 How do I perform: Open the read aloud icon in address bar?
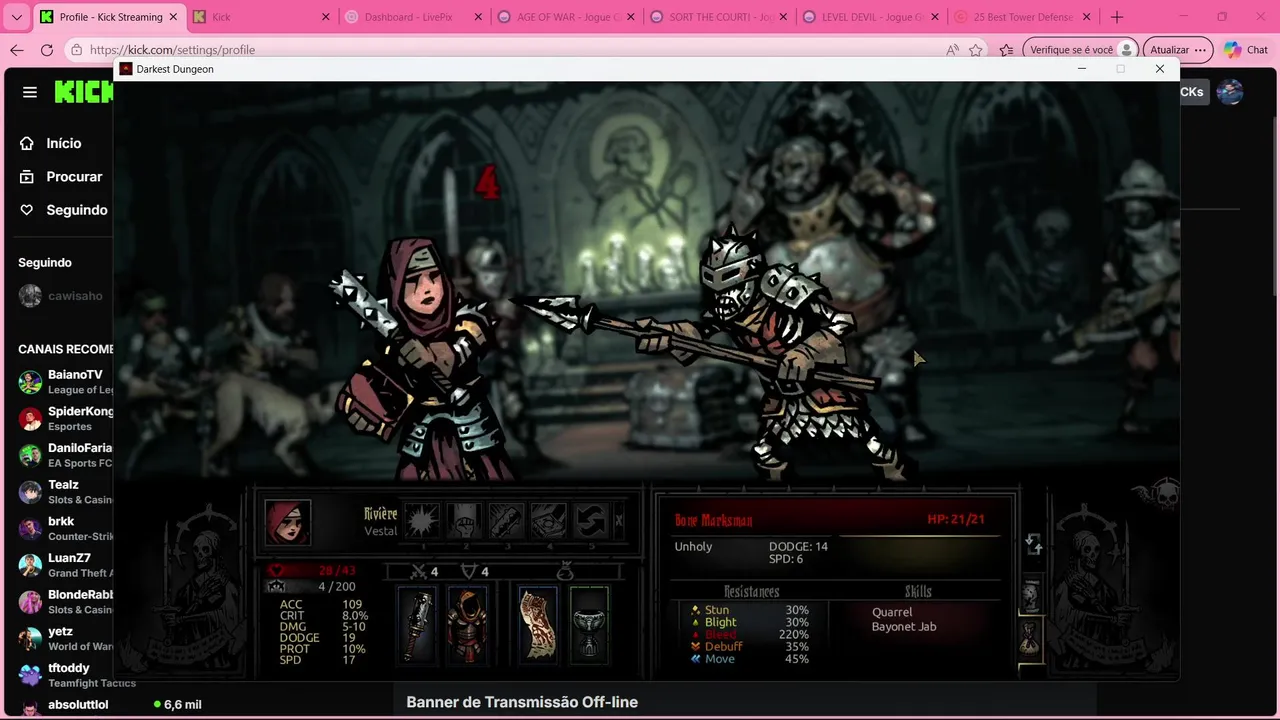[952, 50]
